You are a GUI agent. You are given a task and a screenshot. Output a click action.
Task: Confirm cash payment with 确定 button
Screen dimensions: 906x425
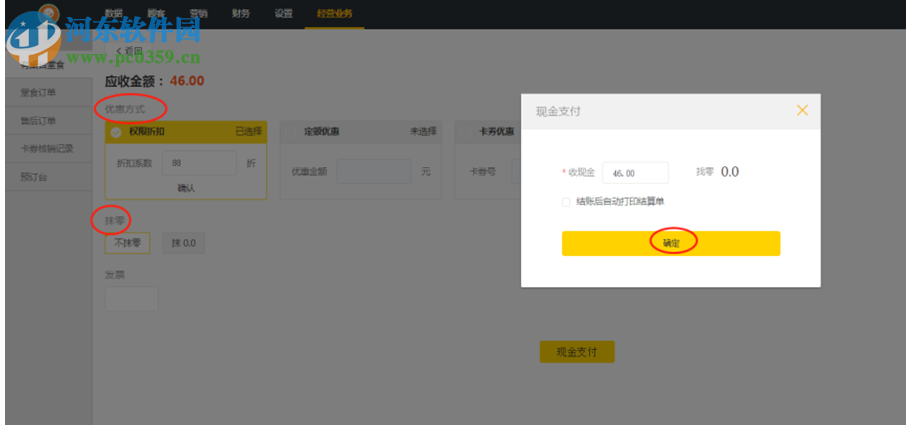point(671,244)
